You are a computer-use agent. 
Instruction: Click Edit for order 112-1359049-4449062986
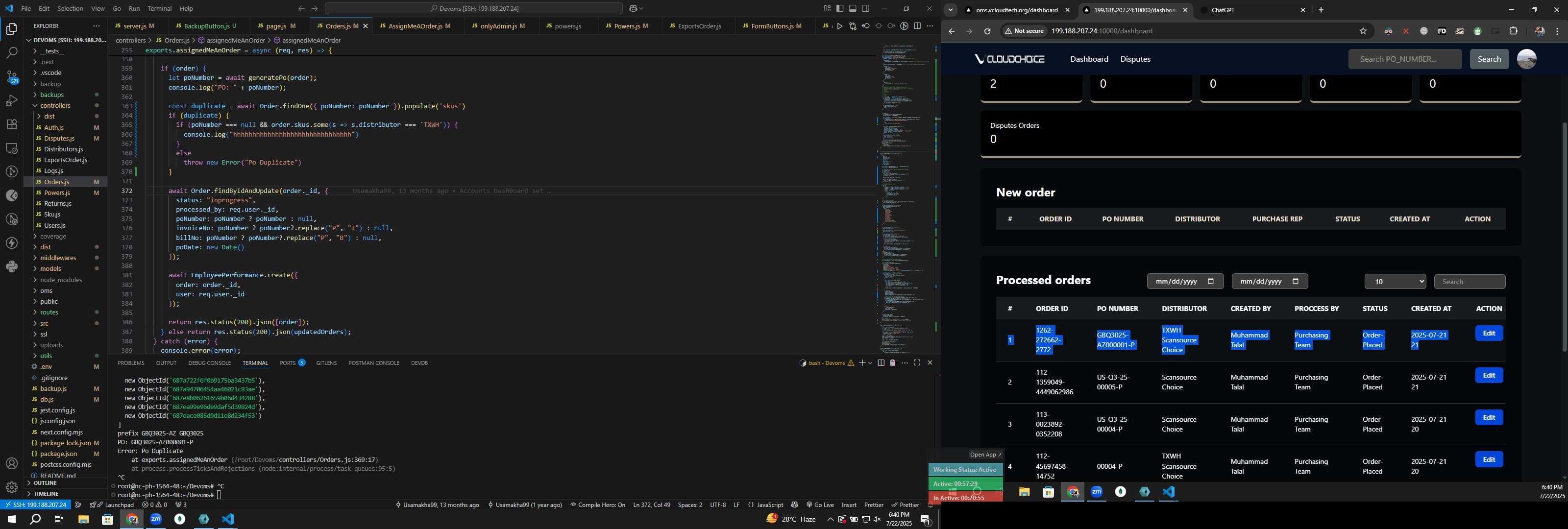pyautogui.click(x=1489, y=376)
